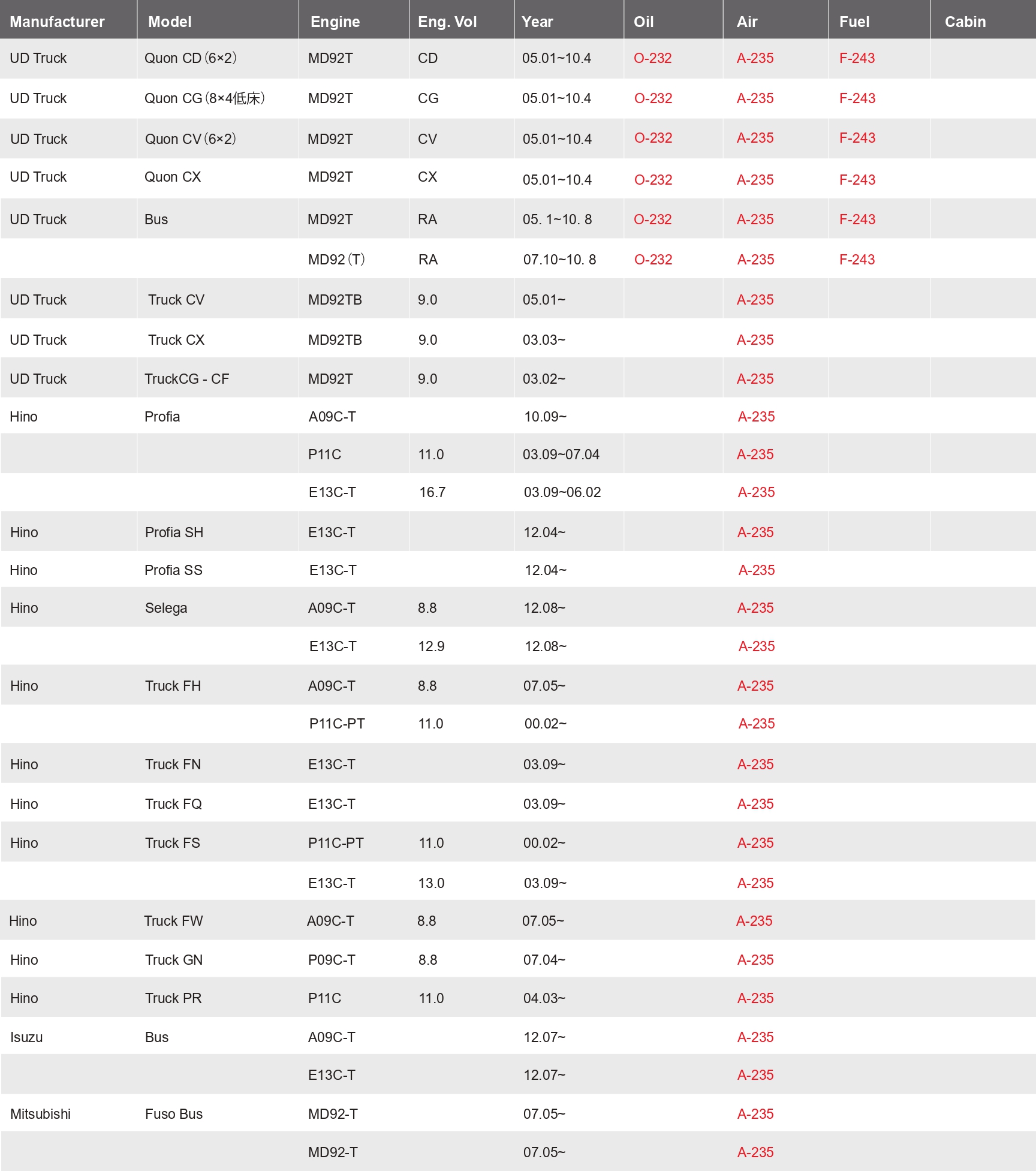
Task: Open the A-235 link for Mitsubishi Fuso Bus
Action: click(755, 1114)
